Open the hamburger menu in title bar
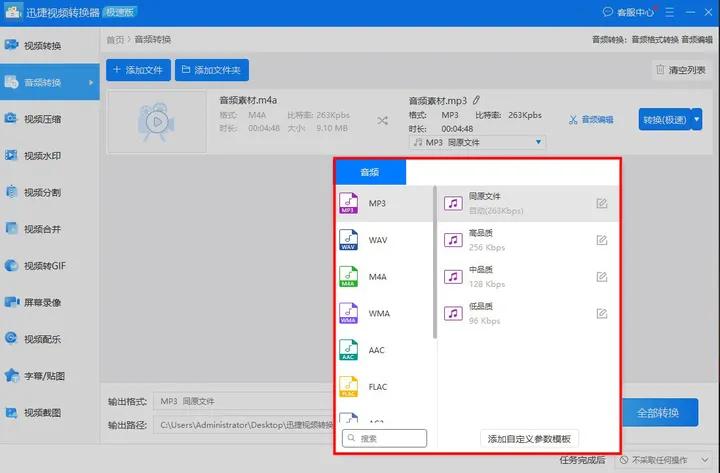720x473 pixels. pos(669,12)
